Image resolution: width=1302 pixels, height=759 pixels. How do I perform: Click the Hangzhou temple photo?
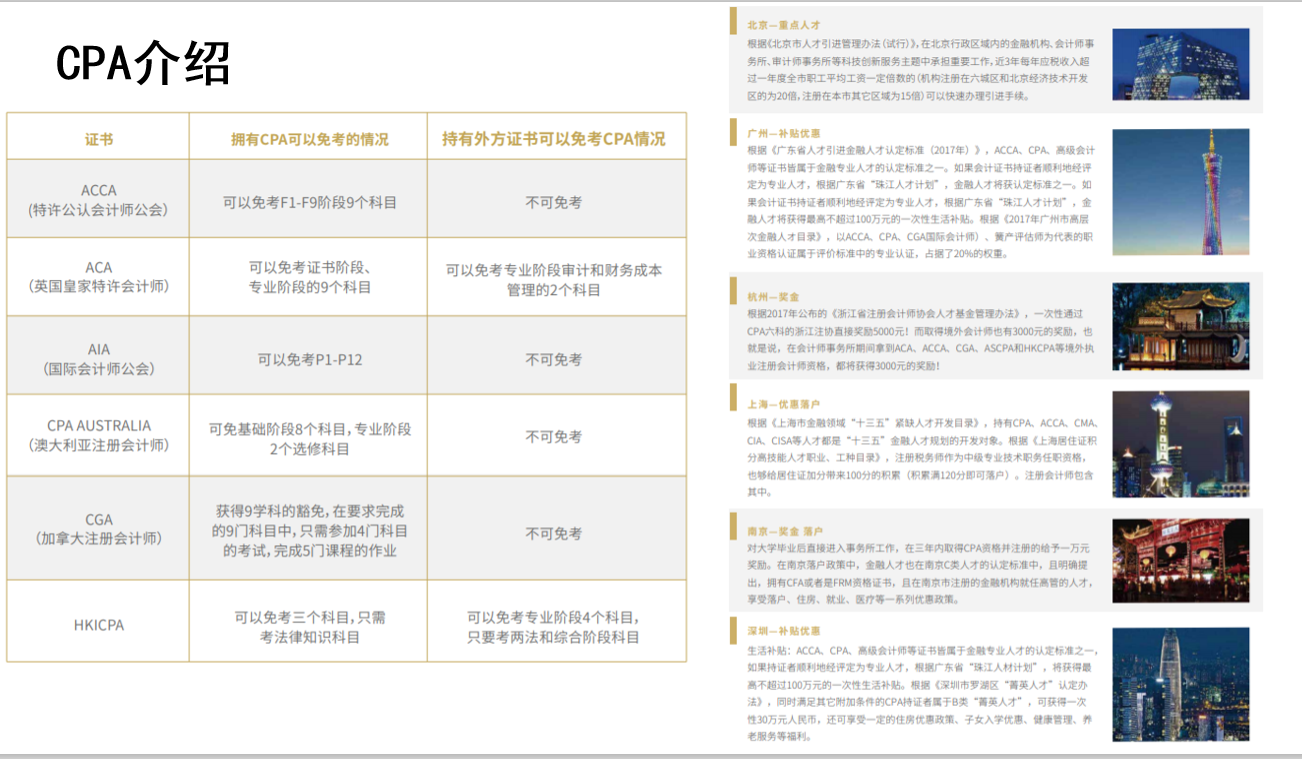point(1180,325)
